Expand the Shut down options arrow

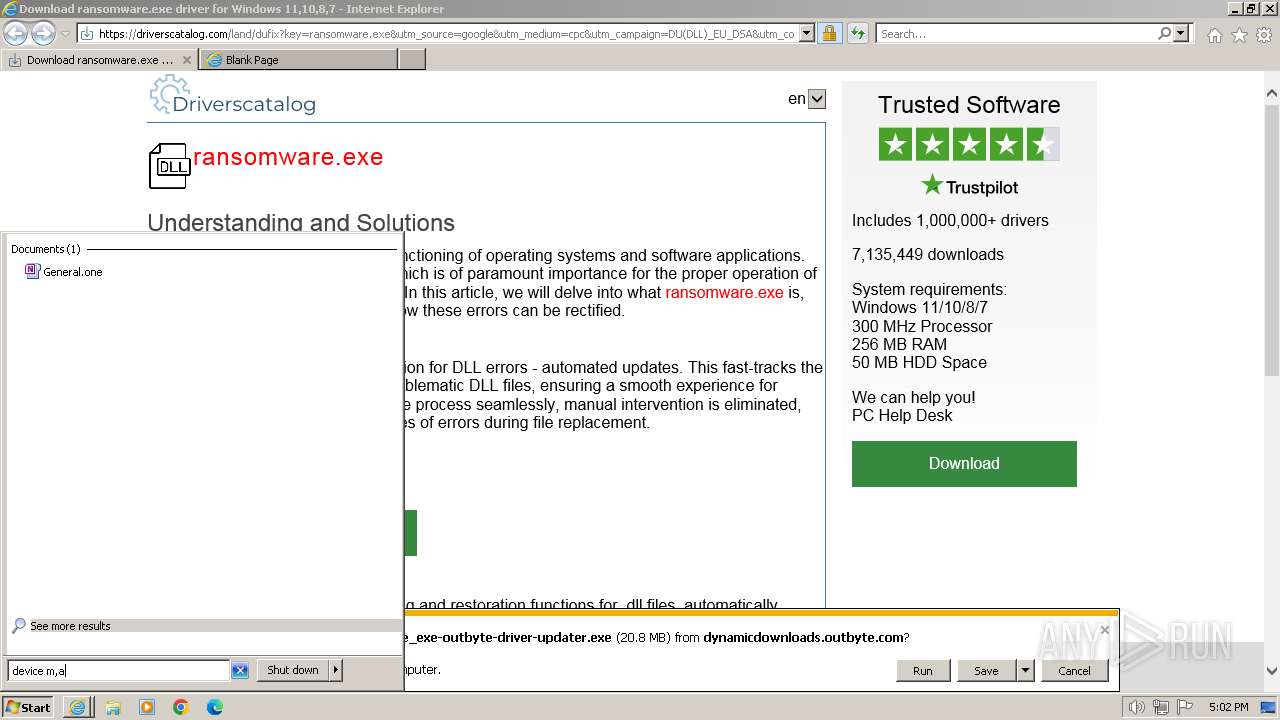click(x=335, y=670)
